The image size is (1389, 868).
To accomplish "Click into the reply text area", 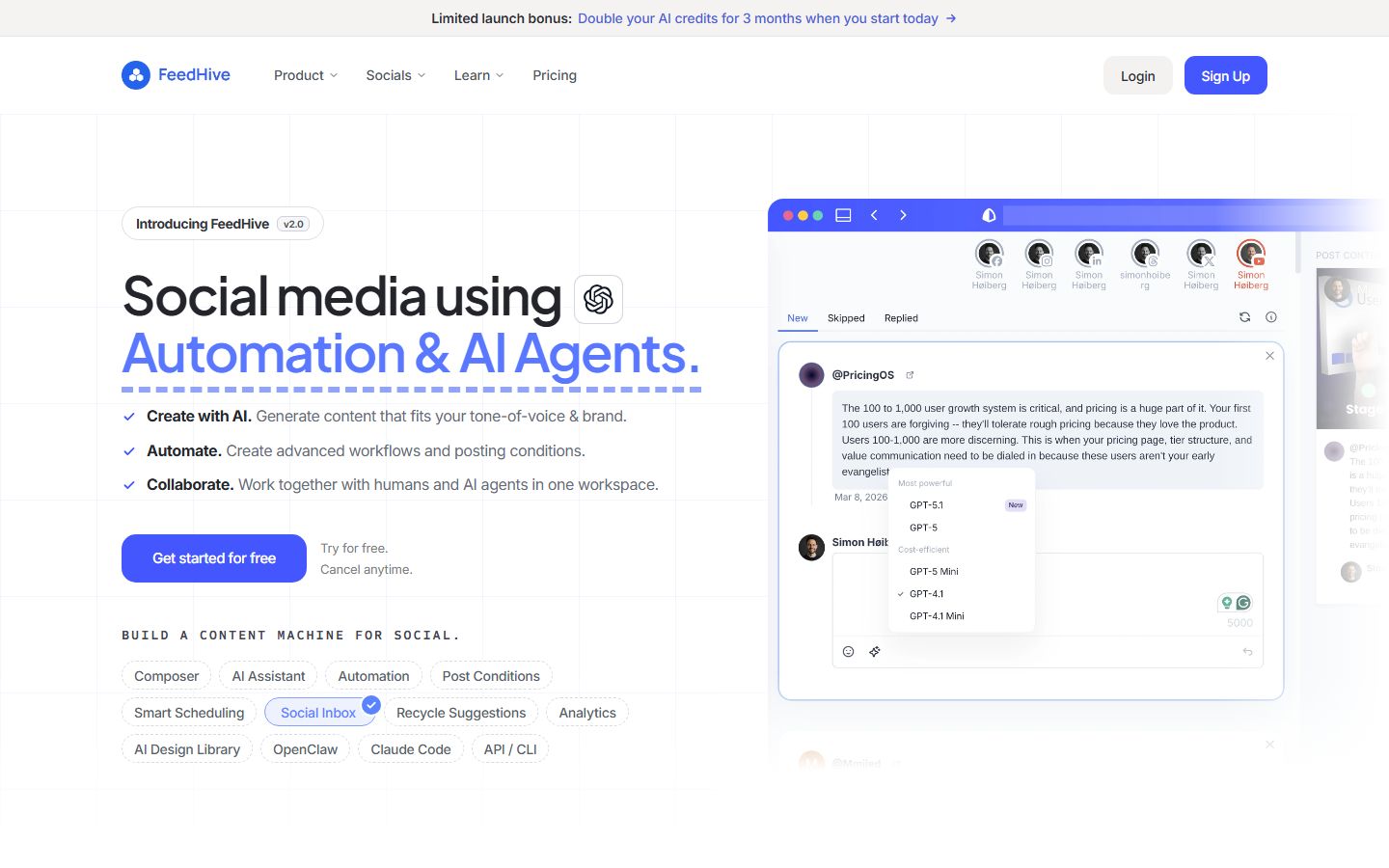I will pos(1048,594).
